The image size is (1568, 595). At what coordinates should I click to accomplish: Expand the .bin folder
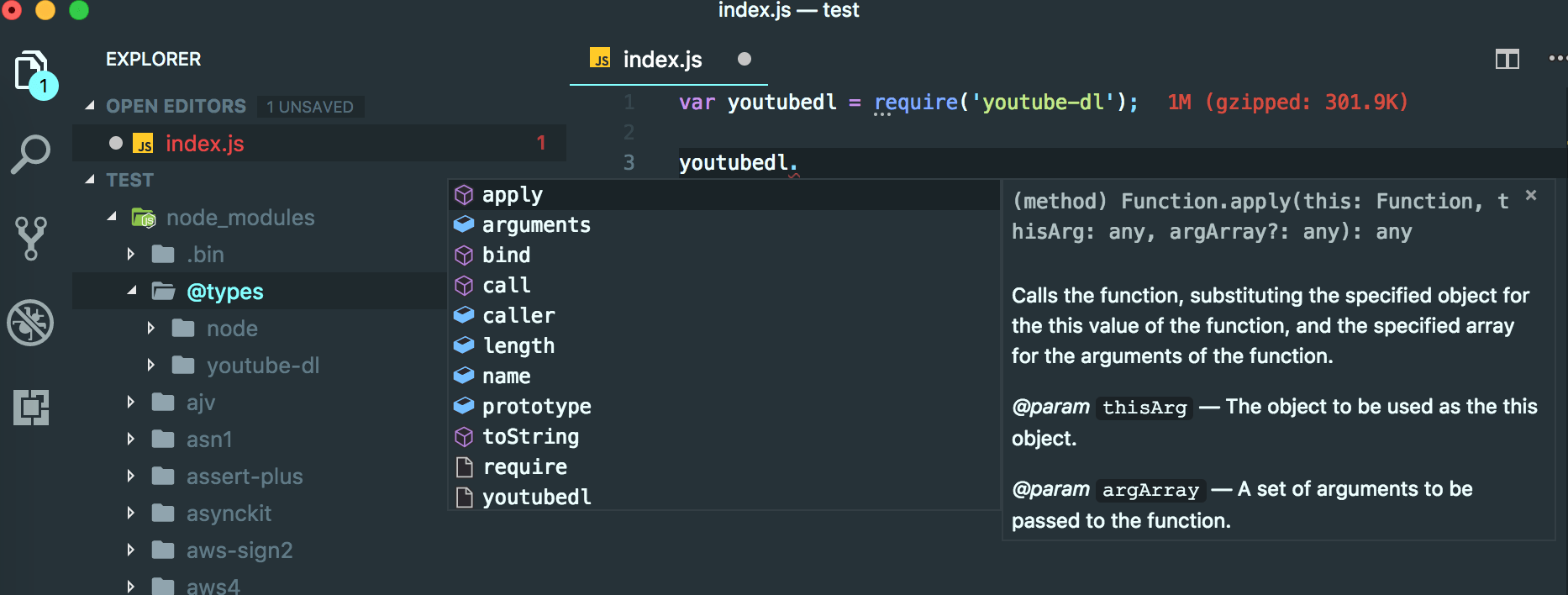[131, 254]
